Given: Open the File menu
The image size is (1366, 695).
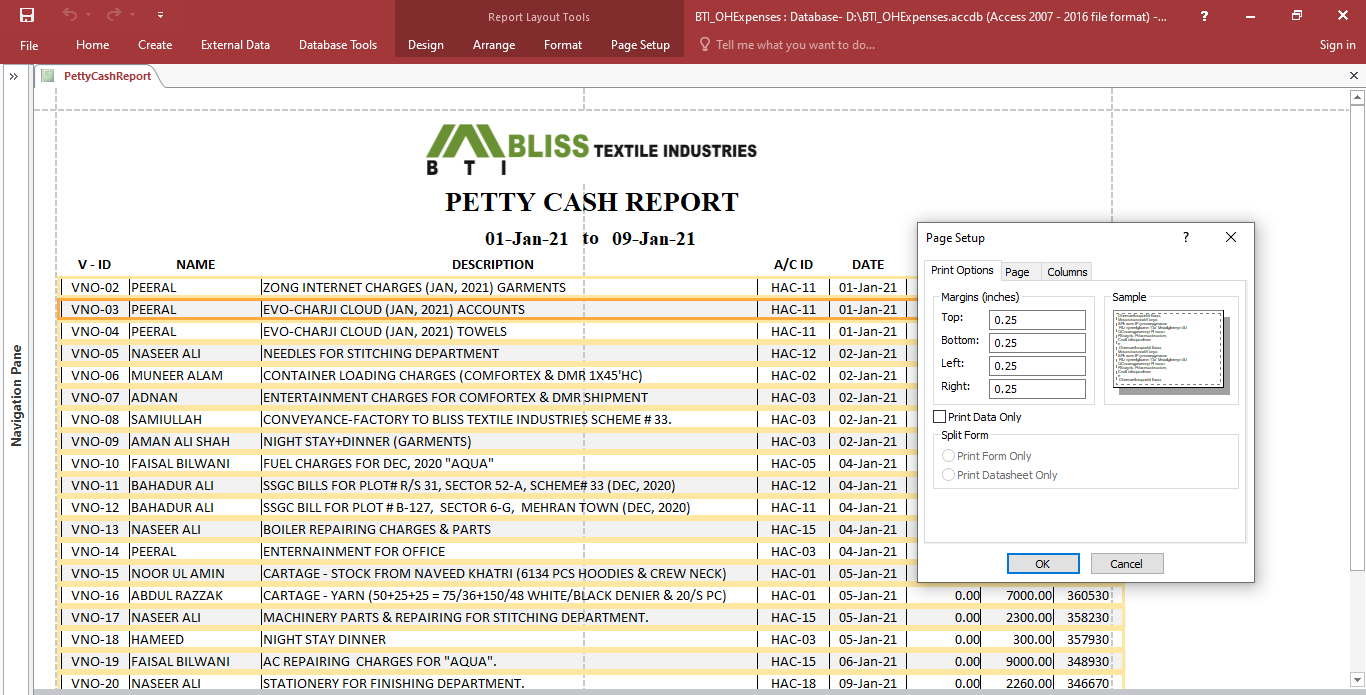Looking at the screenshot, I should pos(29,45).
